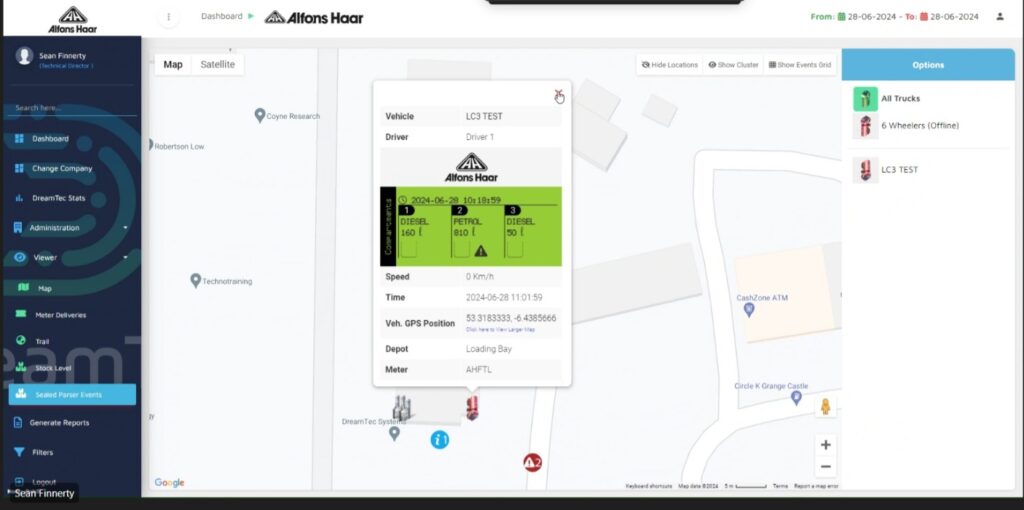The image size is (1024, 510).
Task: Click the Circle K Grange Castle pin
Action: click(796, 398)
